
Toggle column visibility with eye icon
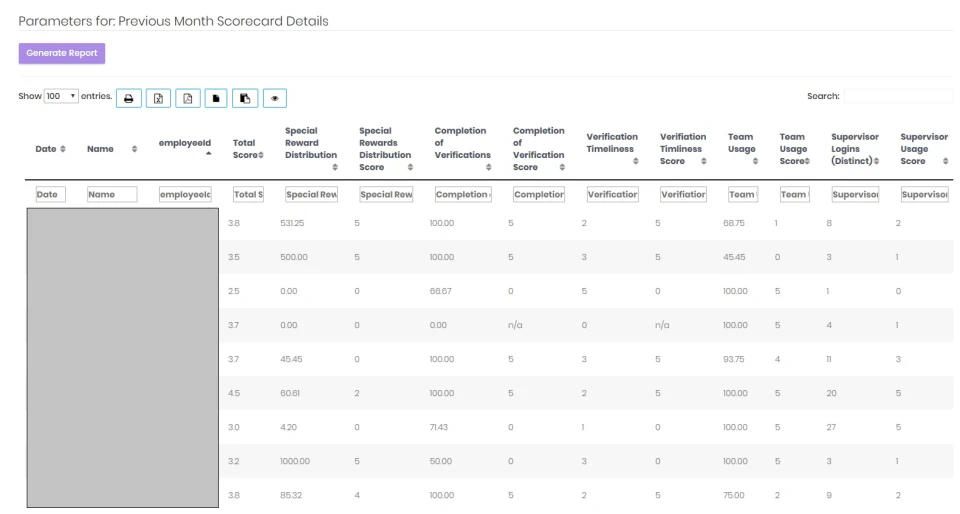(274, 98)
